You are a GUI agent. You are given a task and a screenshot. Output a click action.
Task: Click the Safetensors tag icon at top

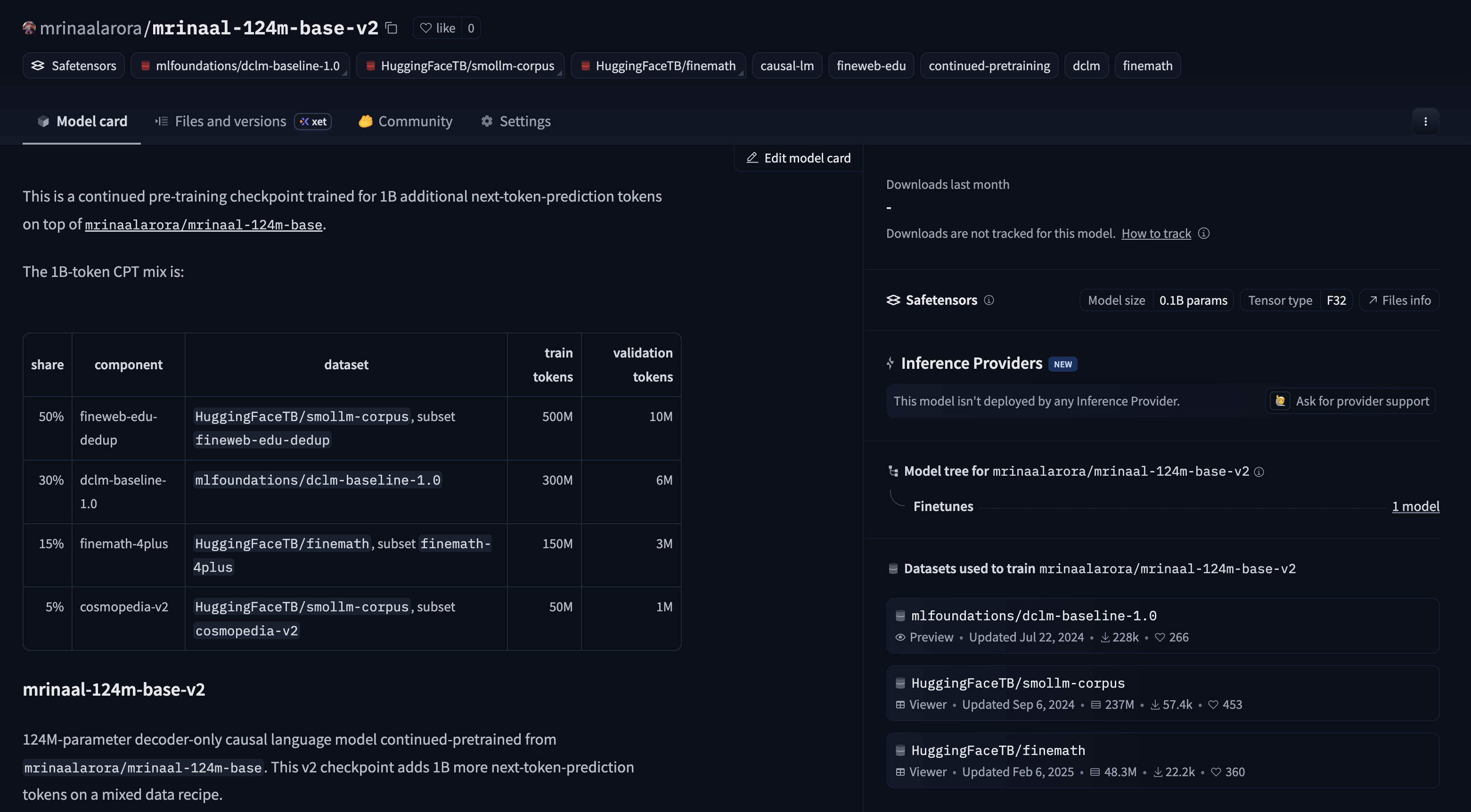pos(38,65)
